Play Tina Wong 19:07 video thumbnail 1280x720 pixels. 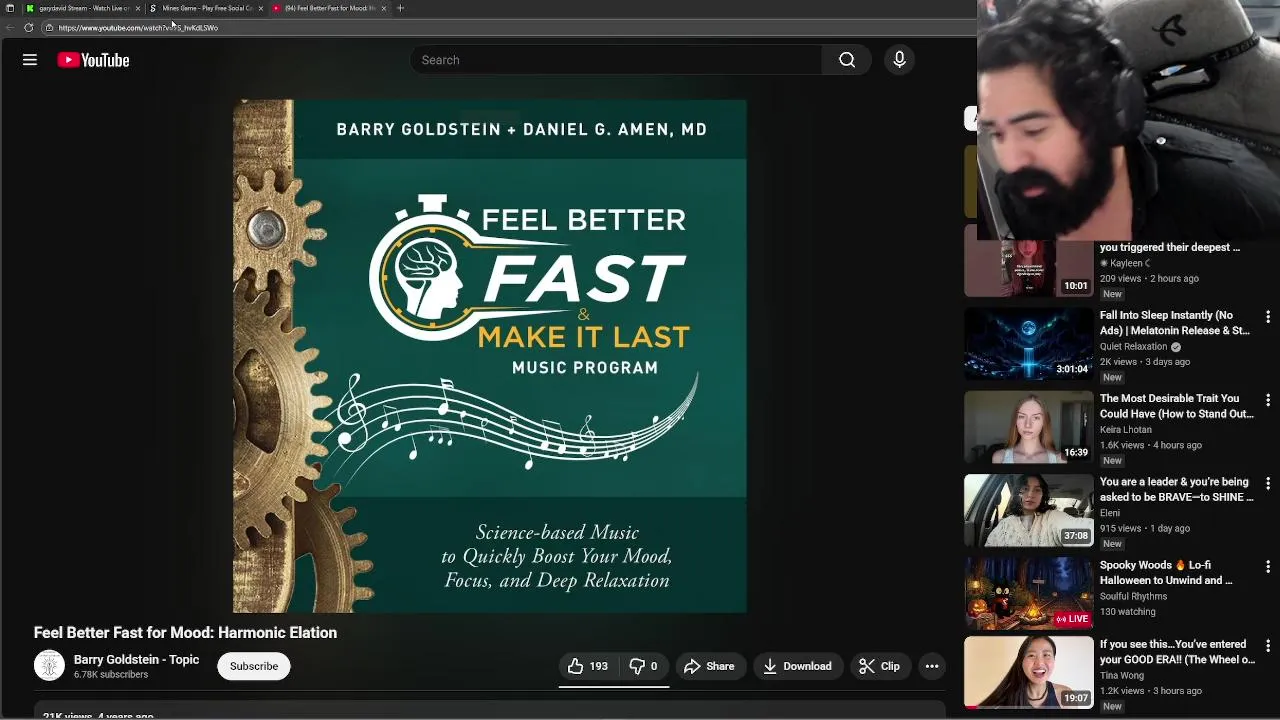(x=1028, y=673)
